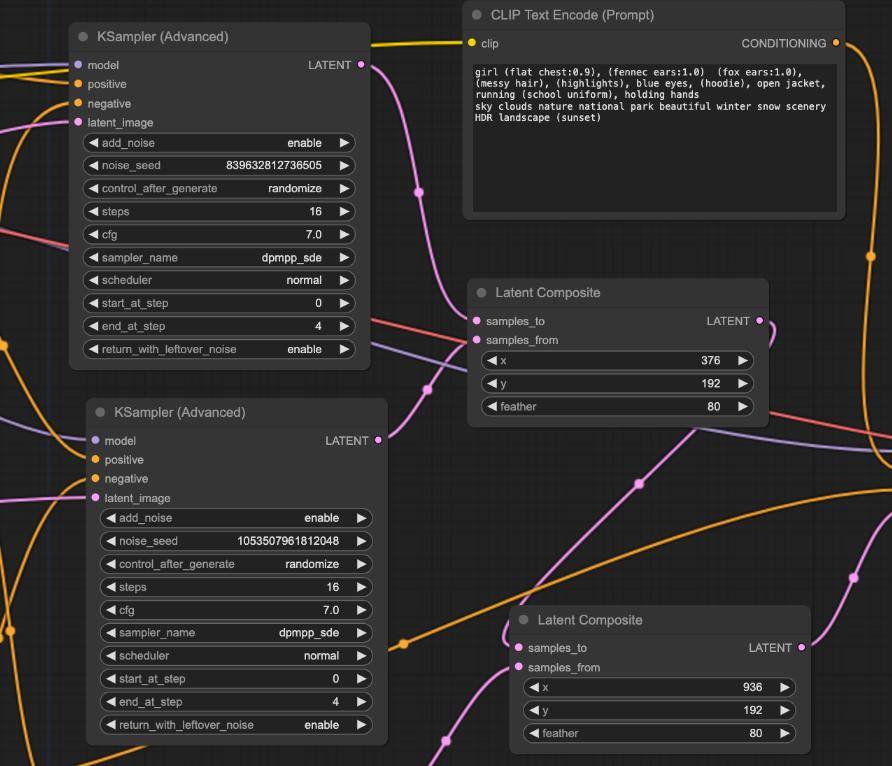This screenshot has height=766, width=892.
Task: Open control_after_generate dropdown on the lower KSampler
Action: [x=236, y=564]
